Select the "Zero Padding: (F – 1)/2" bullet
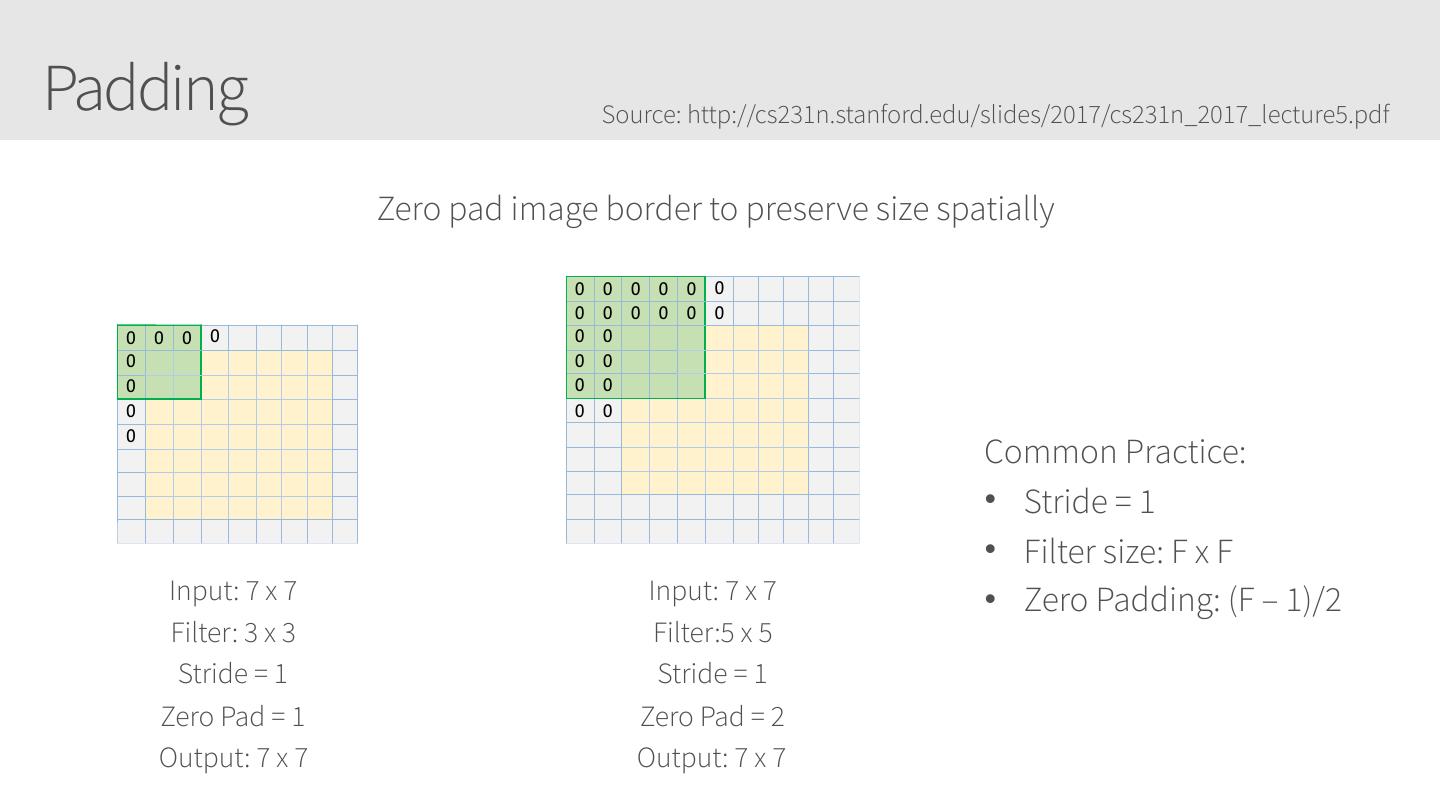Viewport: 1441px width, 809px height. point(1182,600)
